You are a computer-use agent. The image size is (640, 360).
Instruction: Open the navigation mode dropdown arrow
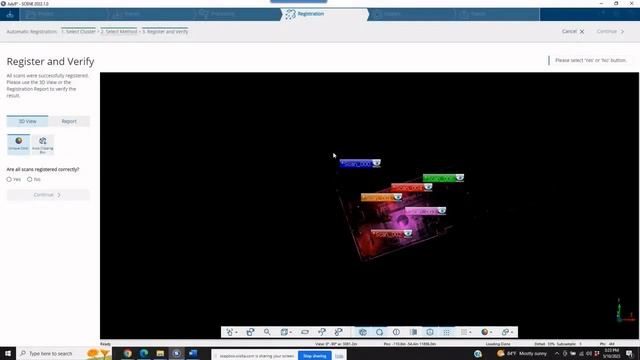236,333
